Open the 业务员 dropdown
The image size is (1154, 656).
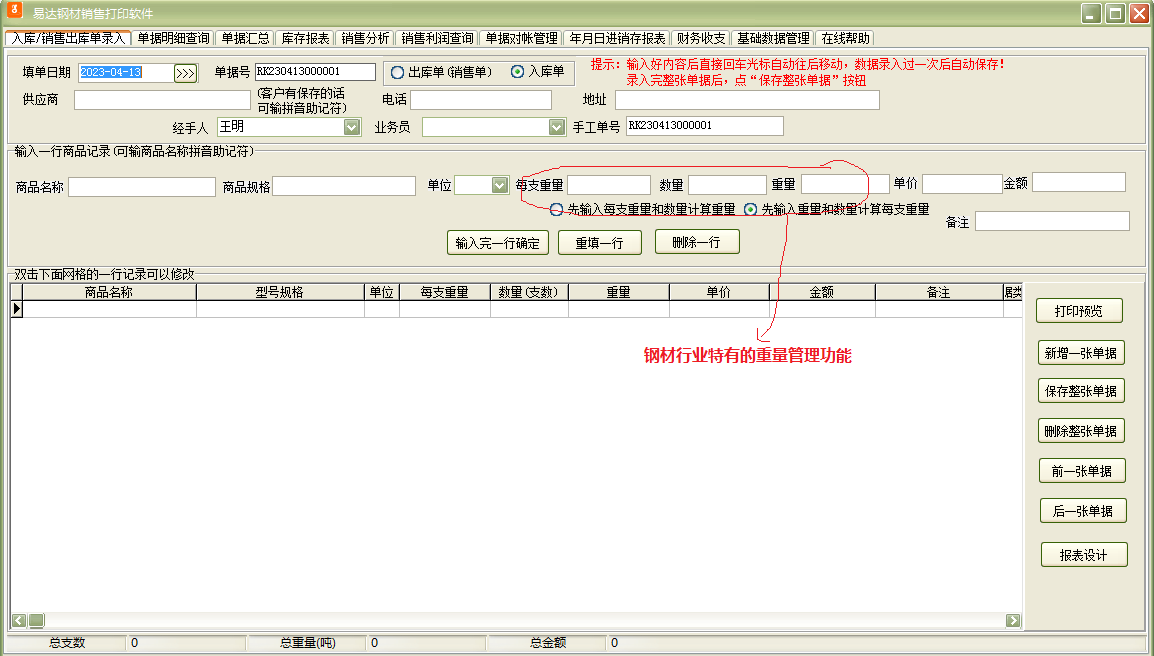pyautogui.click(x=557, y=125)
